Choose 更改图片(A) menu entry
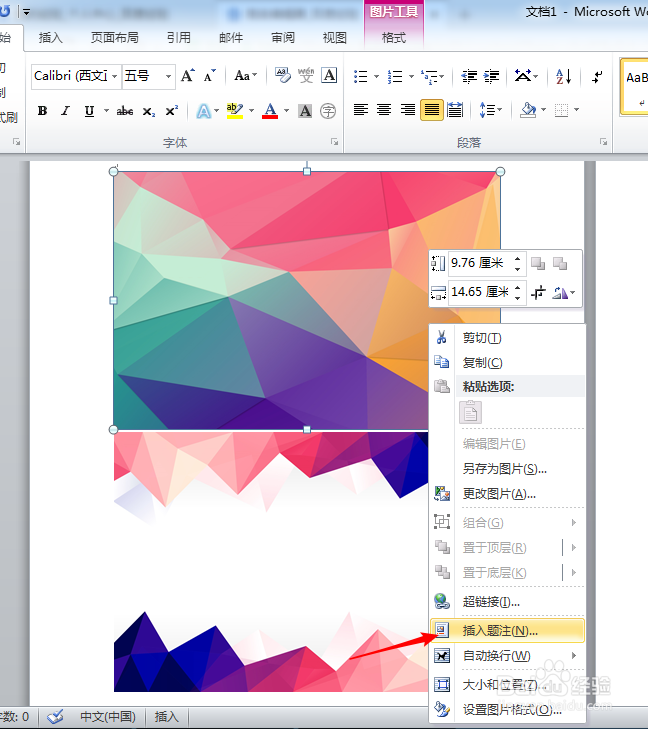This screenshot has width=648, height=729. coord(507,494)
